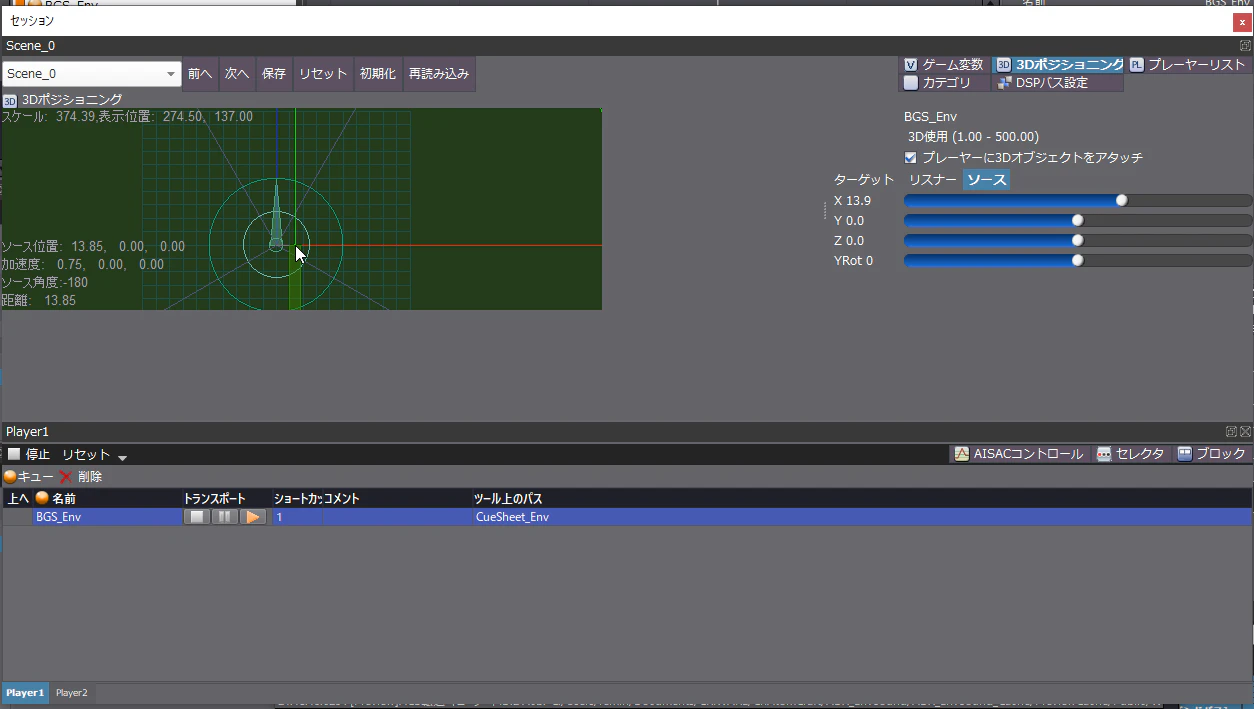Sort by the 名前 column header
The image size is (1254, 709).
coord(107,498)
